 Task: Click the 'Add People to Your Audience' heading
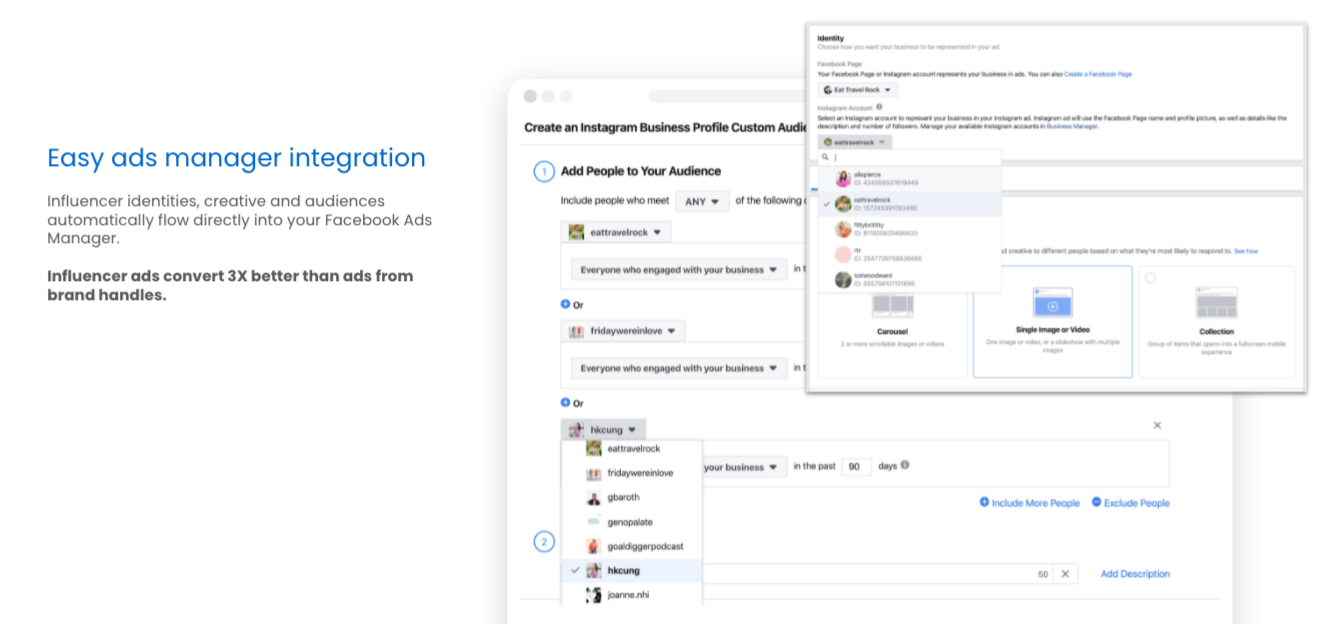pos(641,171)
